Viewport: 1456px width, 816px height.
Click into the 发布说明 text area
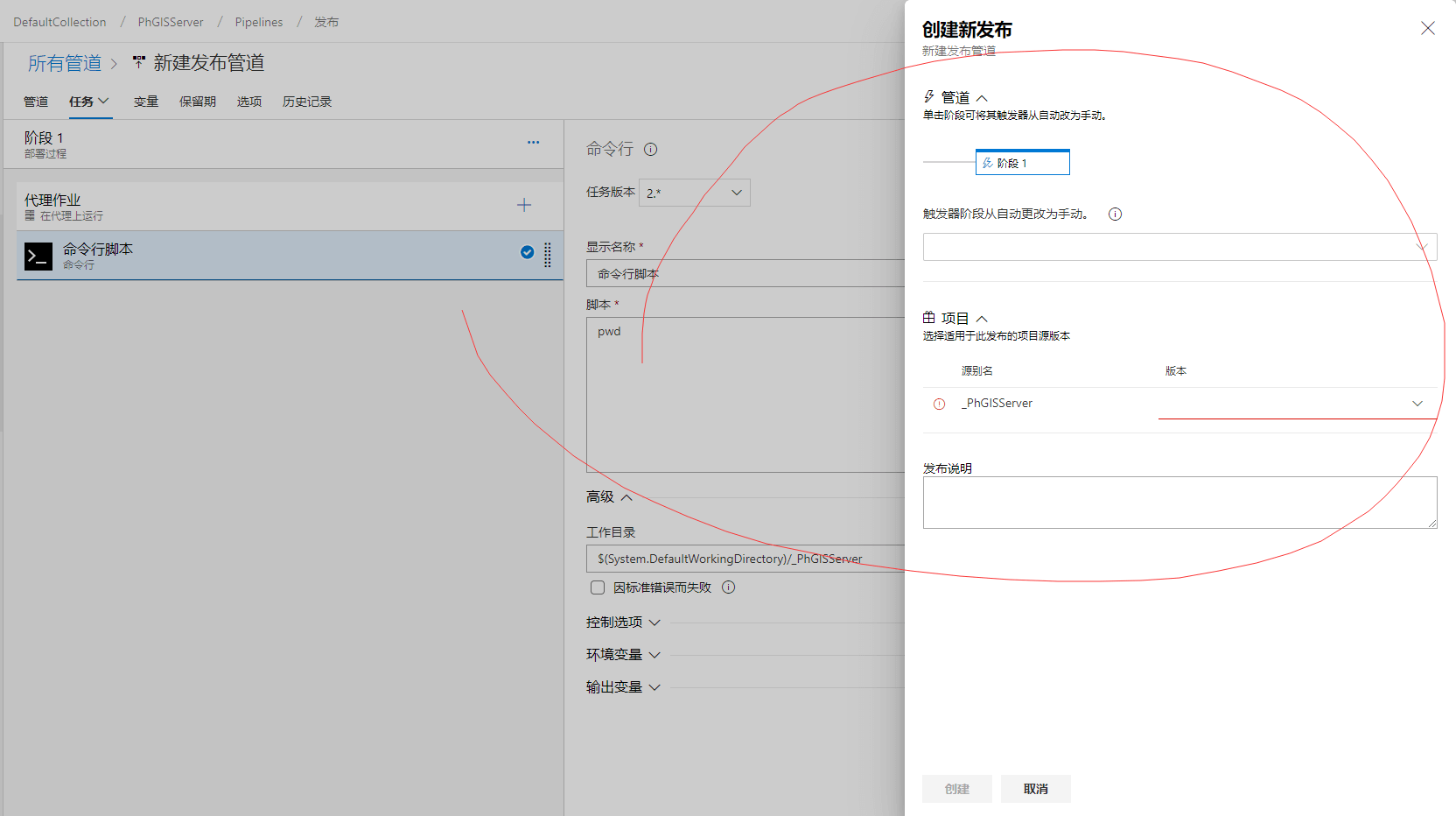pyautogui.click(x=1179, y=503)
